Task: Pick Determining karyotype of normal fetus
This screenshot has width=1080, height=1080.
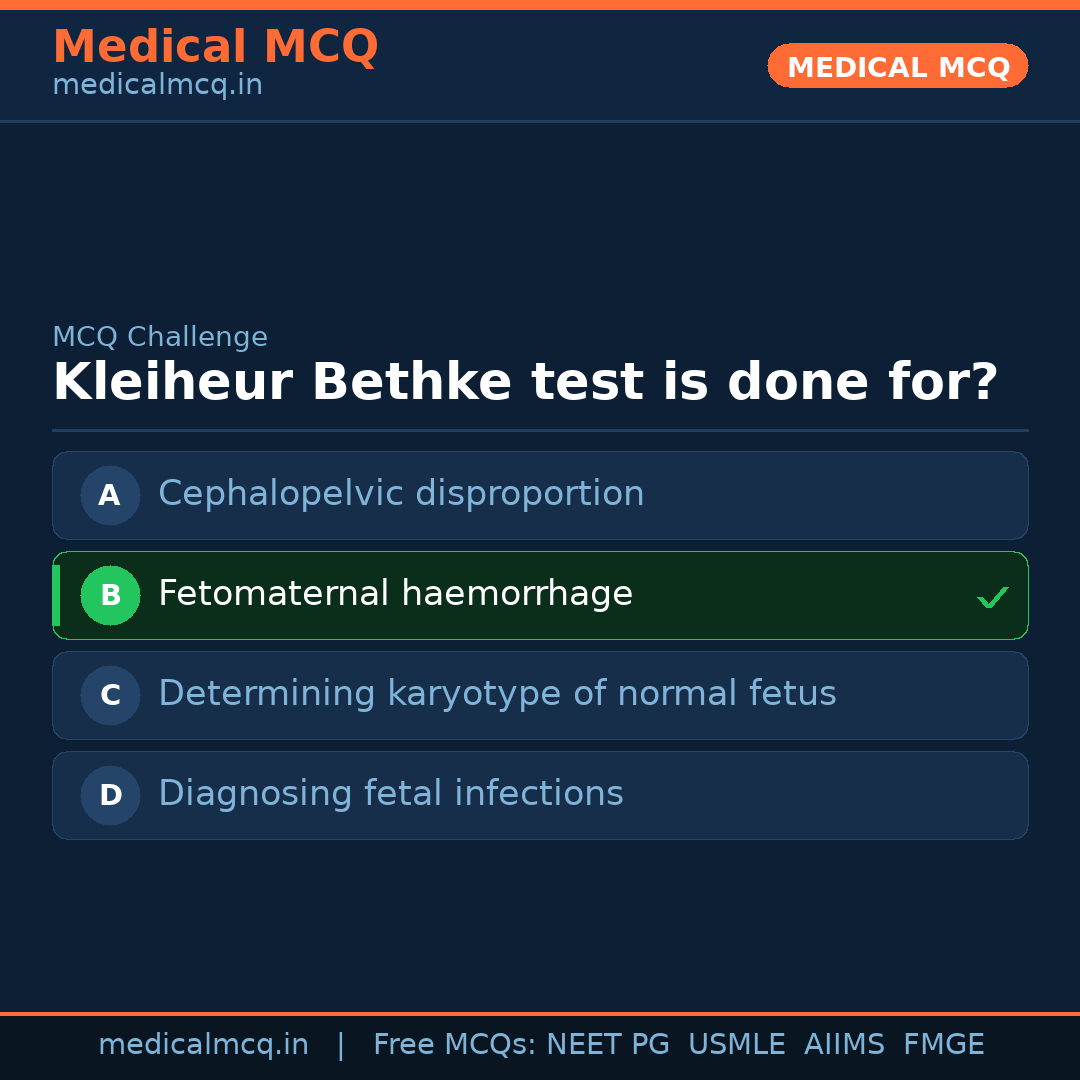Action: (497, 694)
